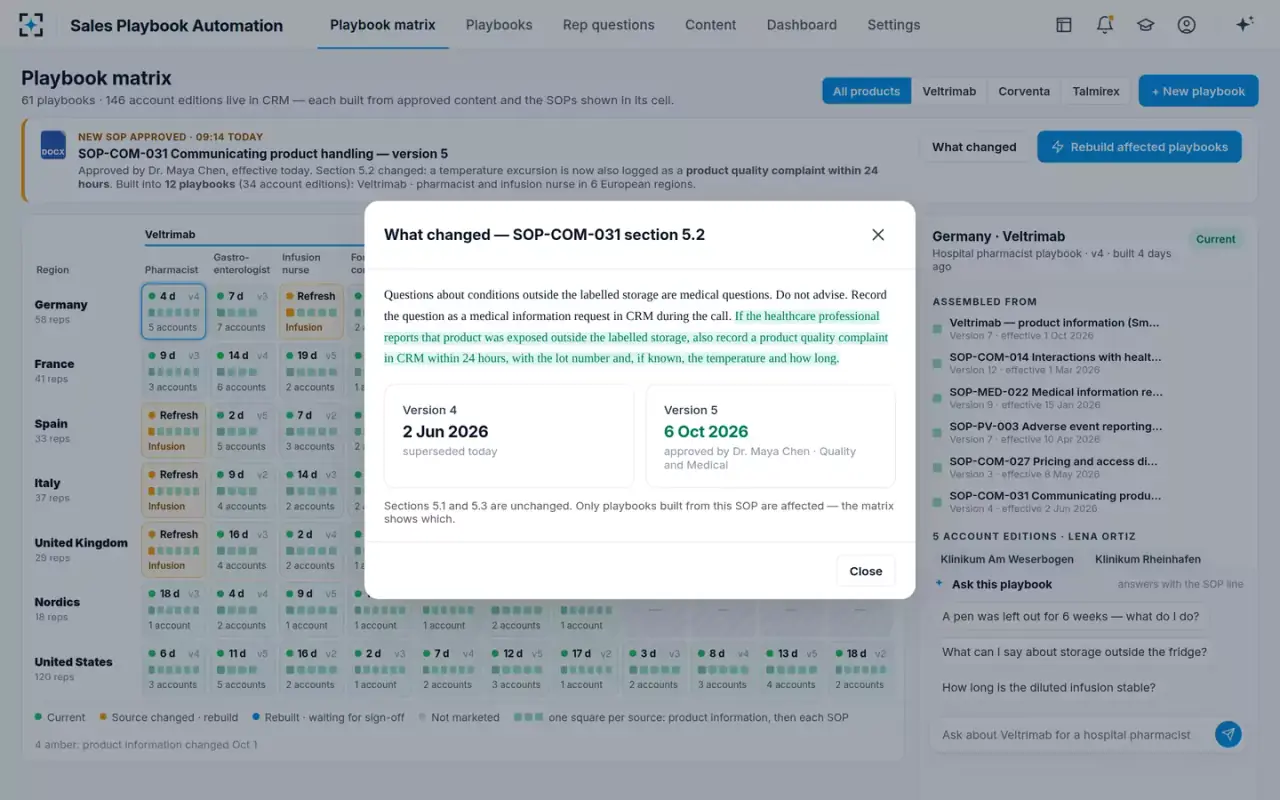Screen dimensions: 1280x800
Task: Click the DOCX file icon in the SOP banner
Action: pyautogui.click(x=53, y=144)
